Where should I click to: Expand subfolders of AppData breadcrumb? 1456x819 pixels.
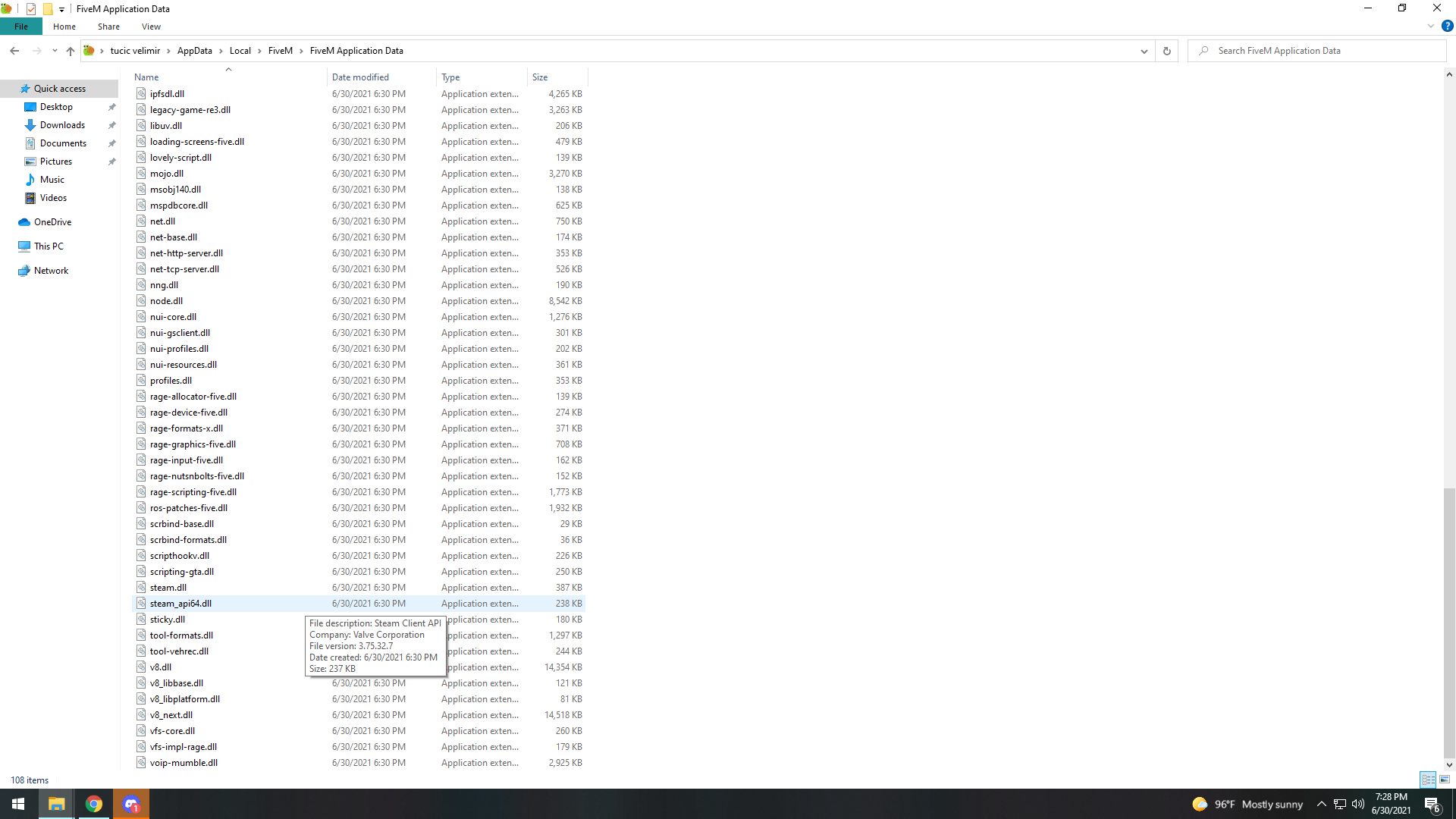click(221, 51)
